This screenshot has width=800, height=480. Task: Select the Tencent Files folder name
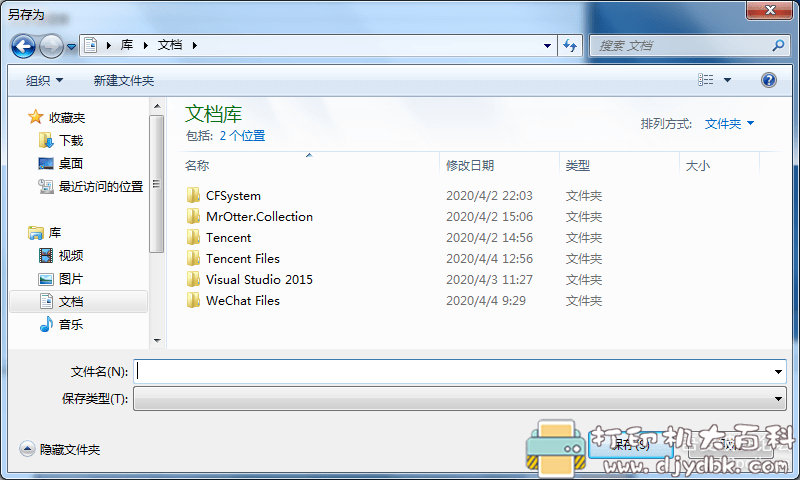tap(243, 259)
